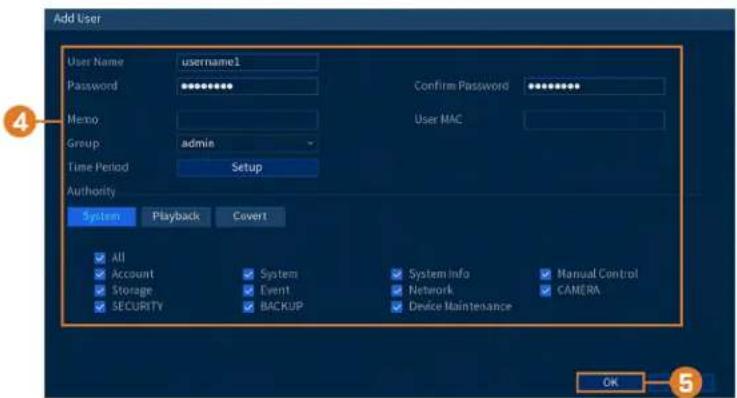Toggle the System permission checkbox
This screenshot has width=737, height=398.
[x=249, y=274]
